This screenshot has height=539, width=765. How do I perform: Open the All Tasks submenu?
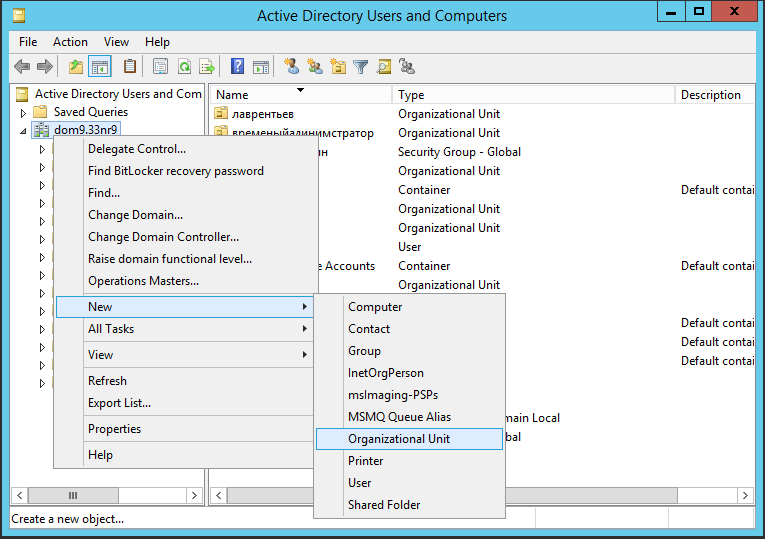tap(184, 329)
